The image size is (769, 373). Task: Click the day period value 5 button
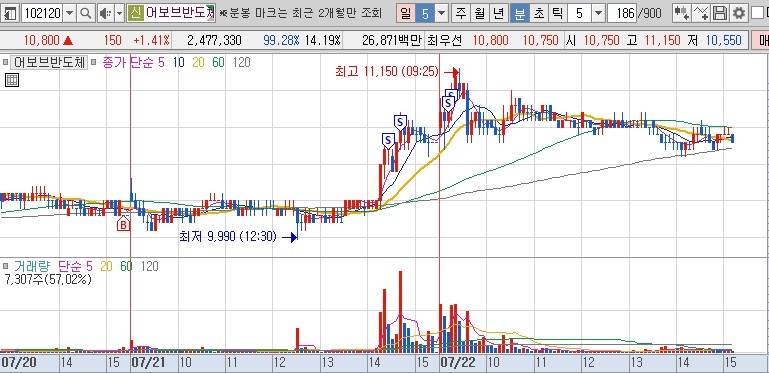coord(425,13)
